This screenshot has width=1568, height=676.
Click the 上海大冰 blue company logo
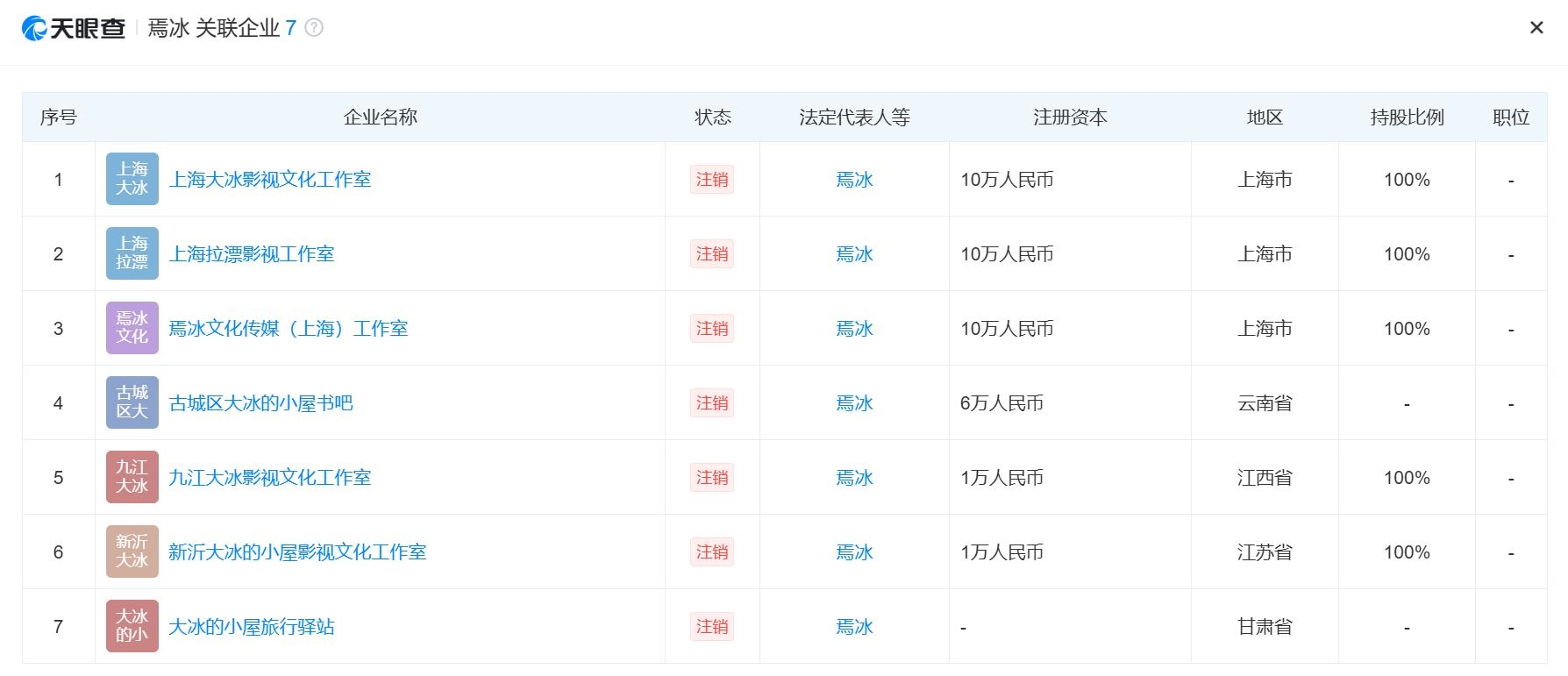[132, 179]
